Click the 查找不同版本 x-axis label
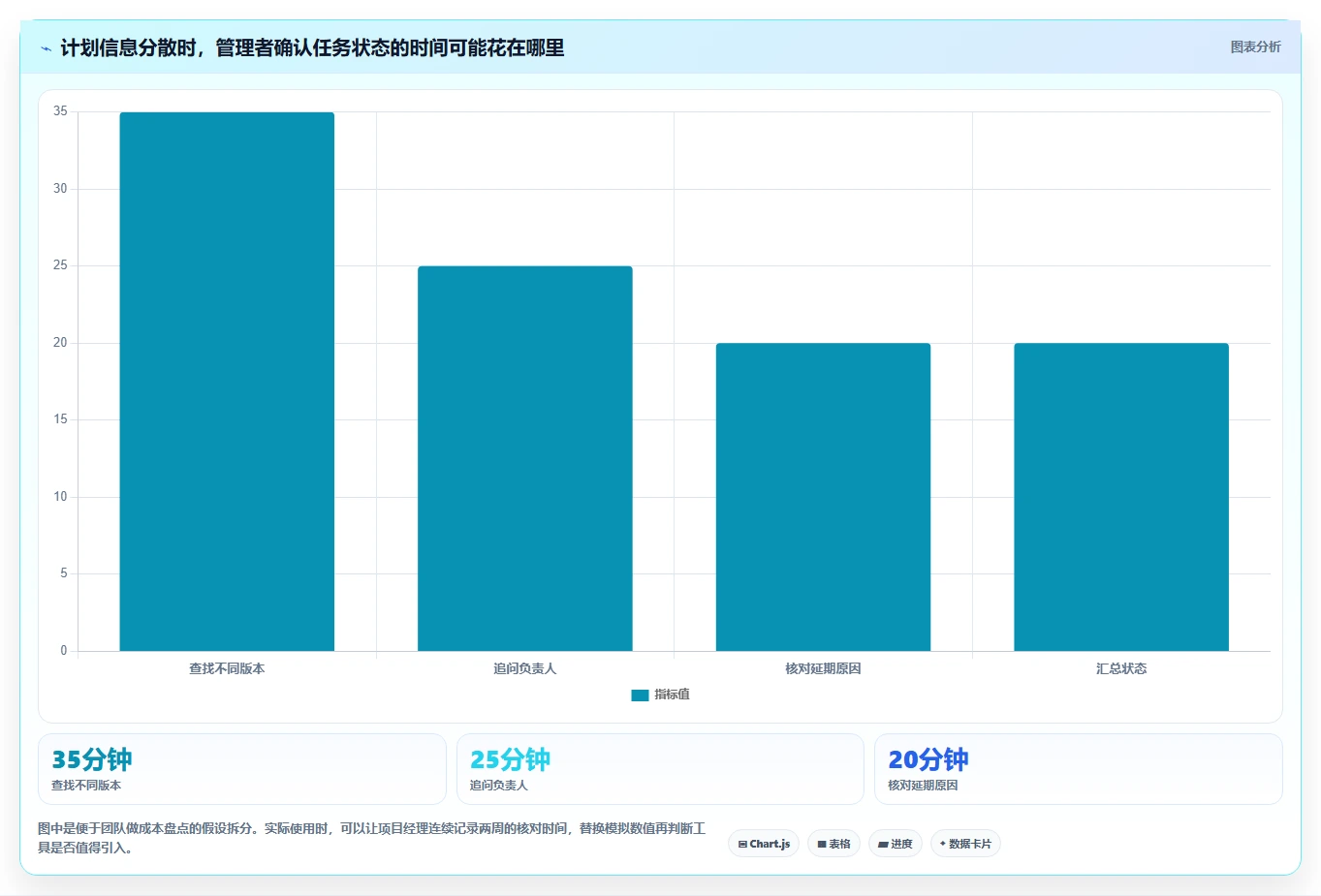Image resolution: width=1321 pixels, height=896 pixels. click(x=227, y=668)
